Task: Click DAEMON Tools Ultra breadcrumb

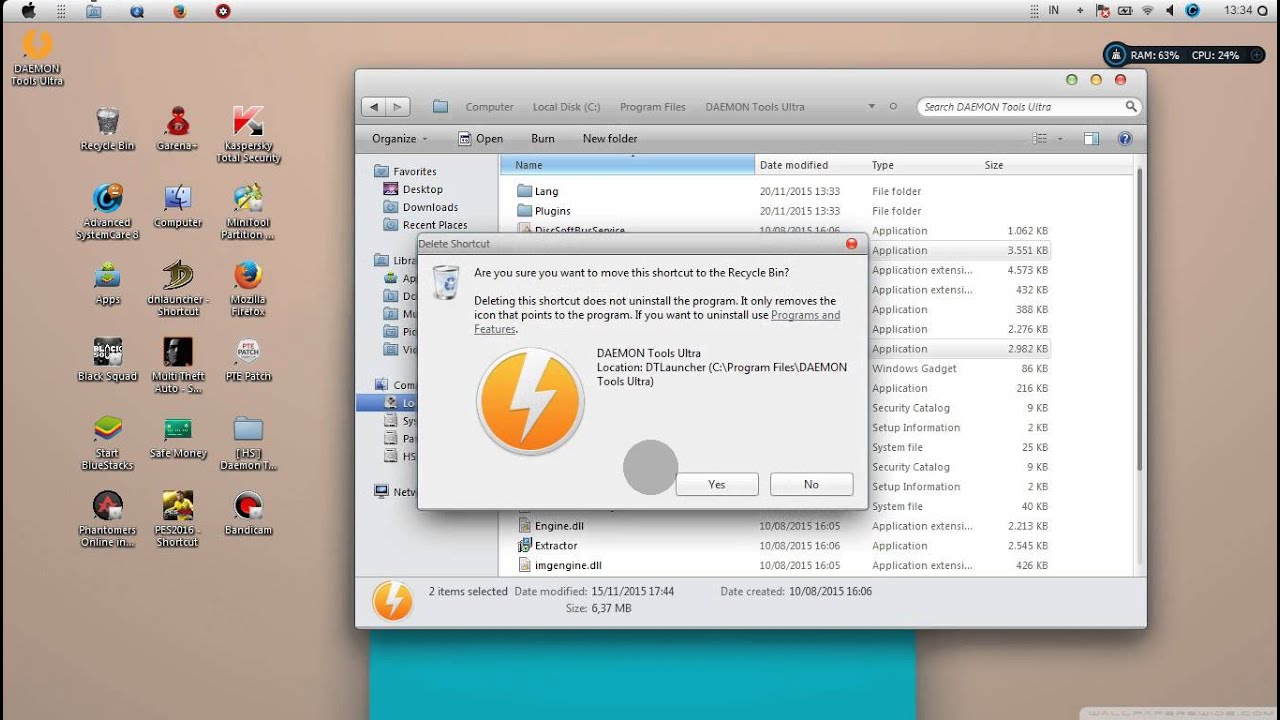Action: [755, 107]
